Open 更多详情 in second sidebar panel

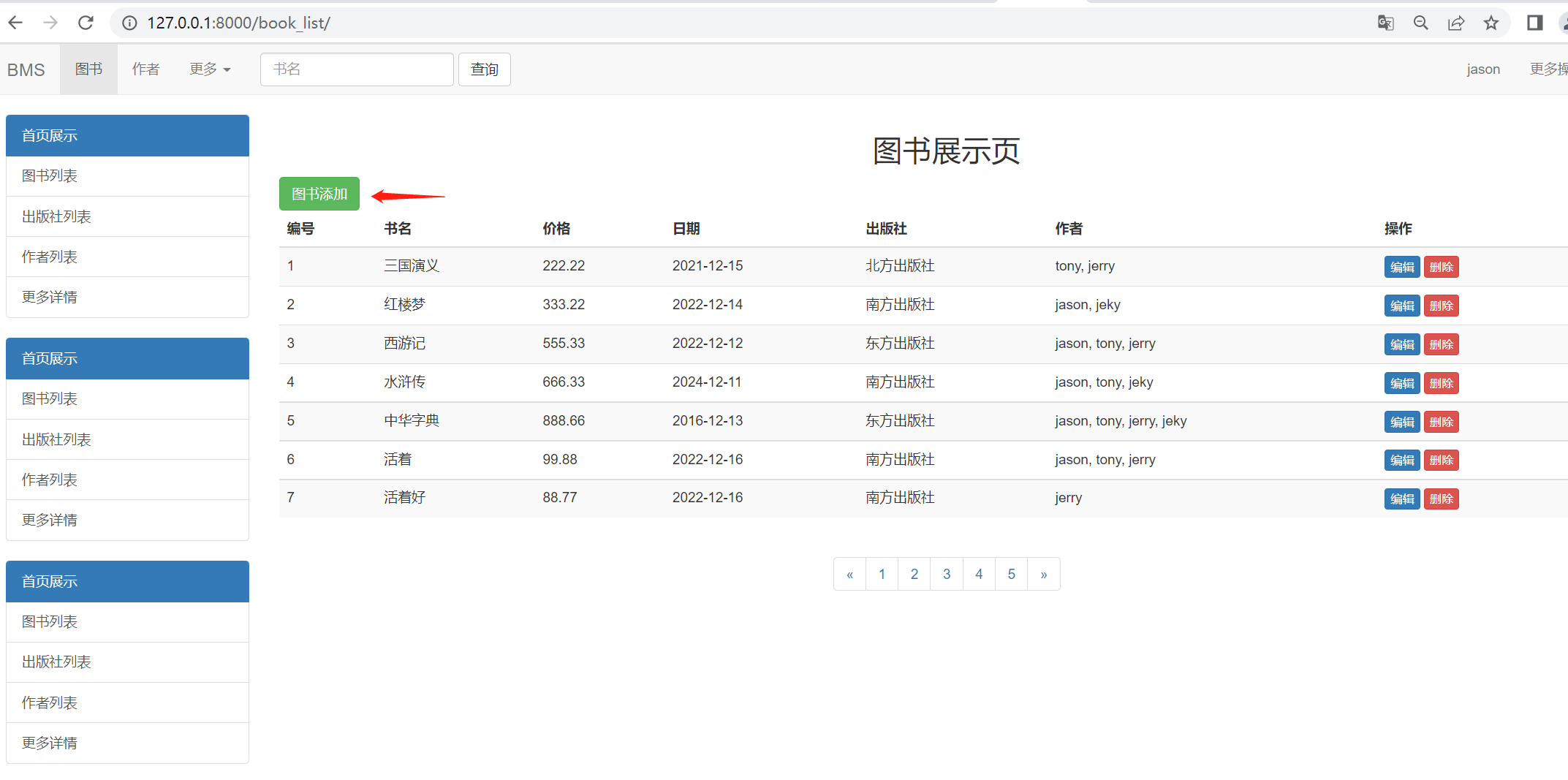point(127,520)
